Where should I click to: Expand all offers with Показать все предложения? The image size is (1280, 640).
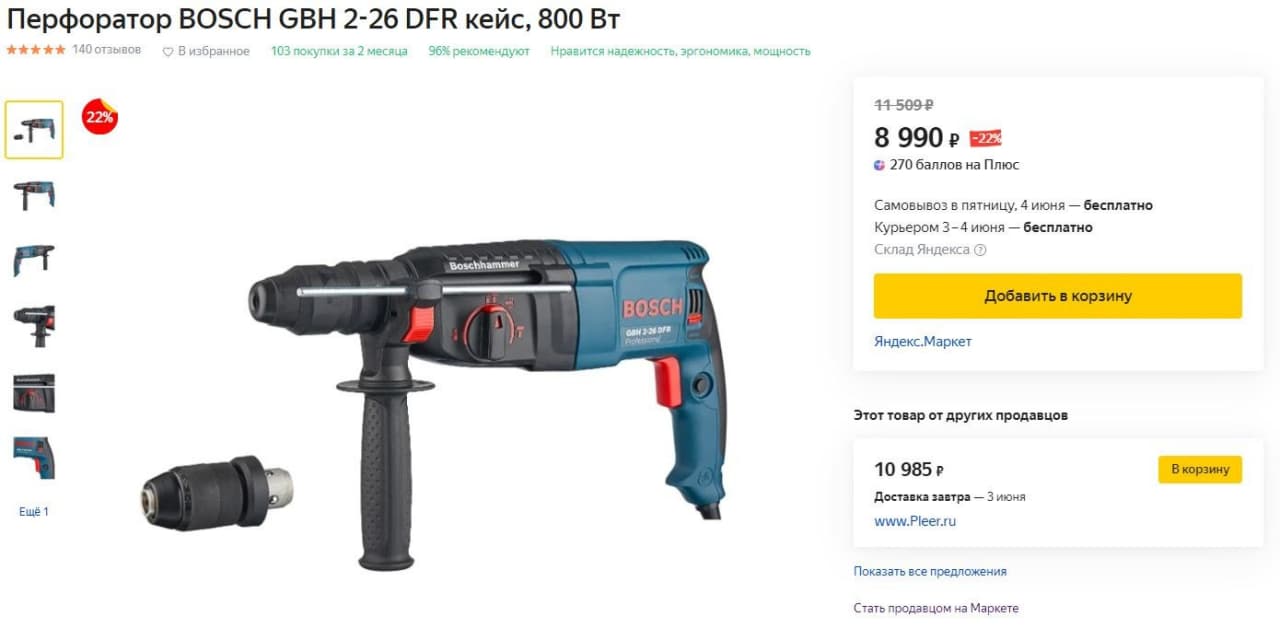pos(930,572)
